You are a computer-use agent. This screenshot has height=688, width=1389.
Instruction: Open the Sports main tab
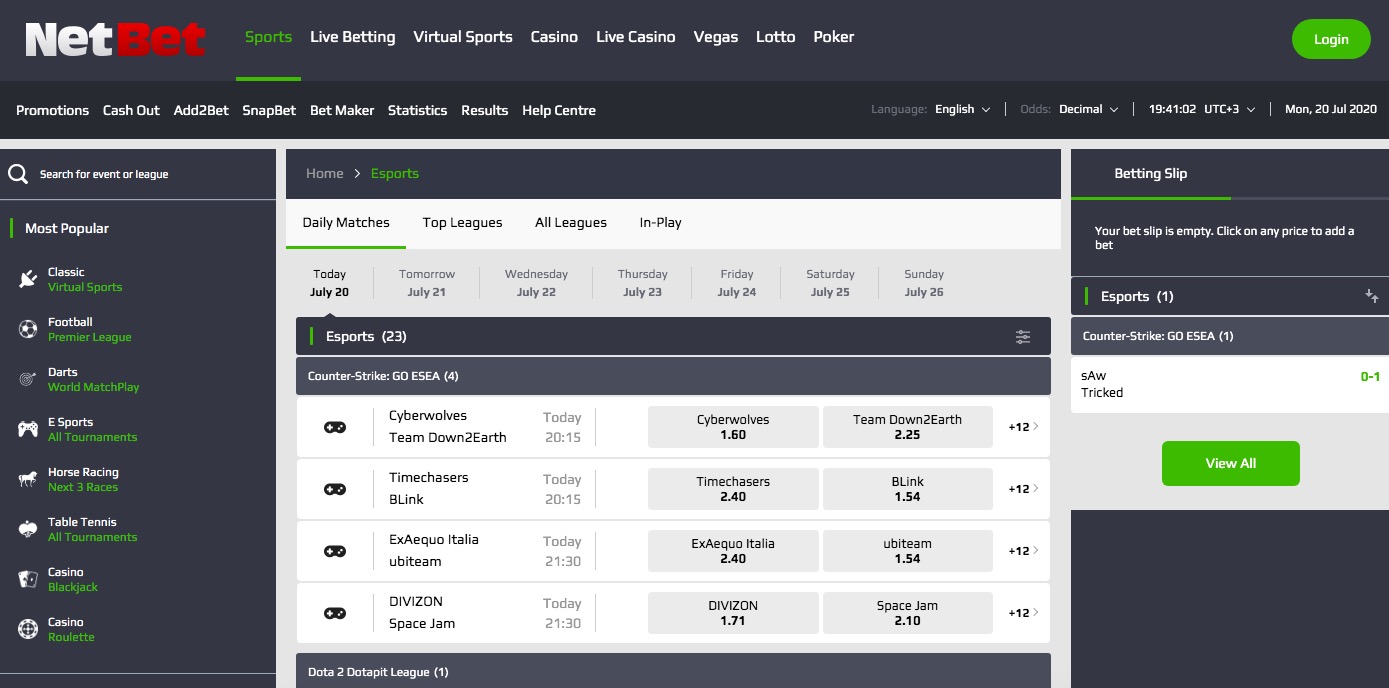[268, 37]
